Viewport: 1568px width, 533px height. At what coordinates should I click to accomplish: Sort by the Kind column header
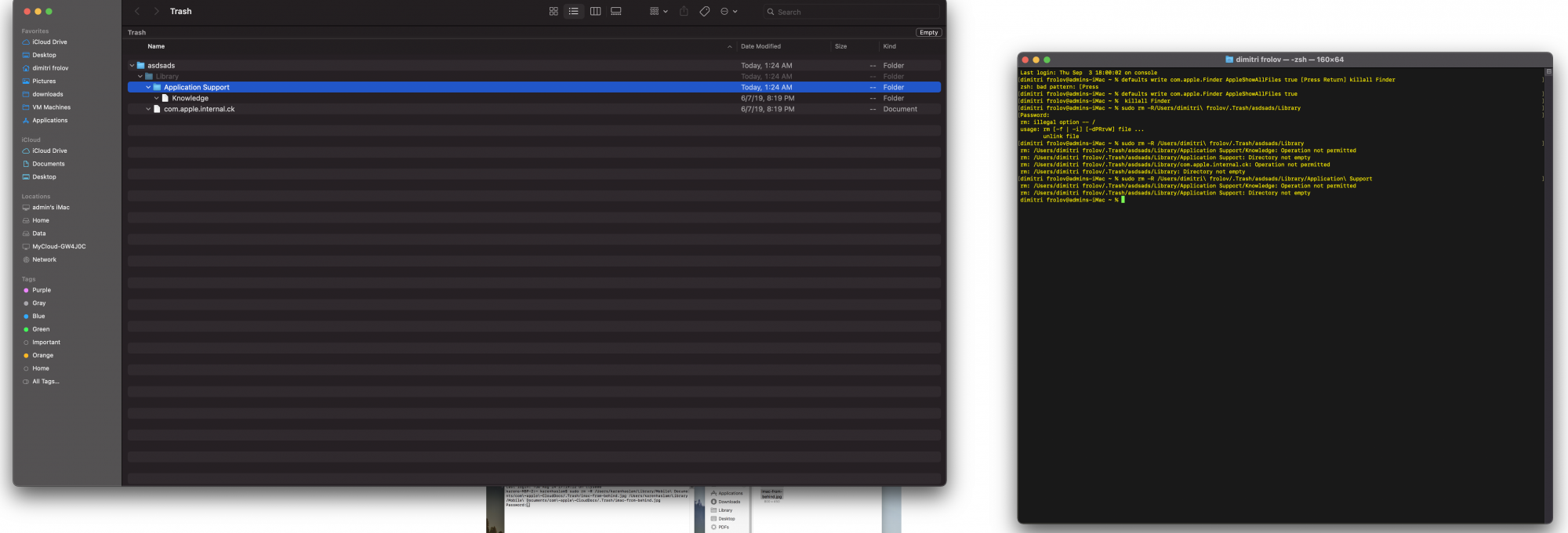pyautogui.click(x=889, y=46)
